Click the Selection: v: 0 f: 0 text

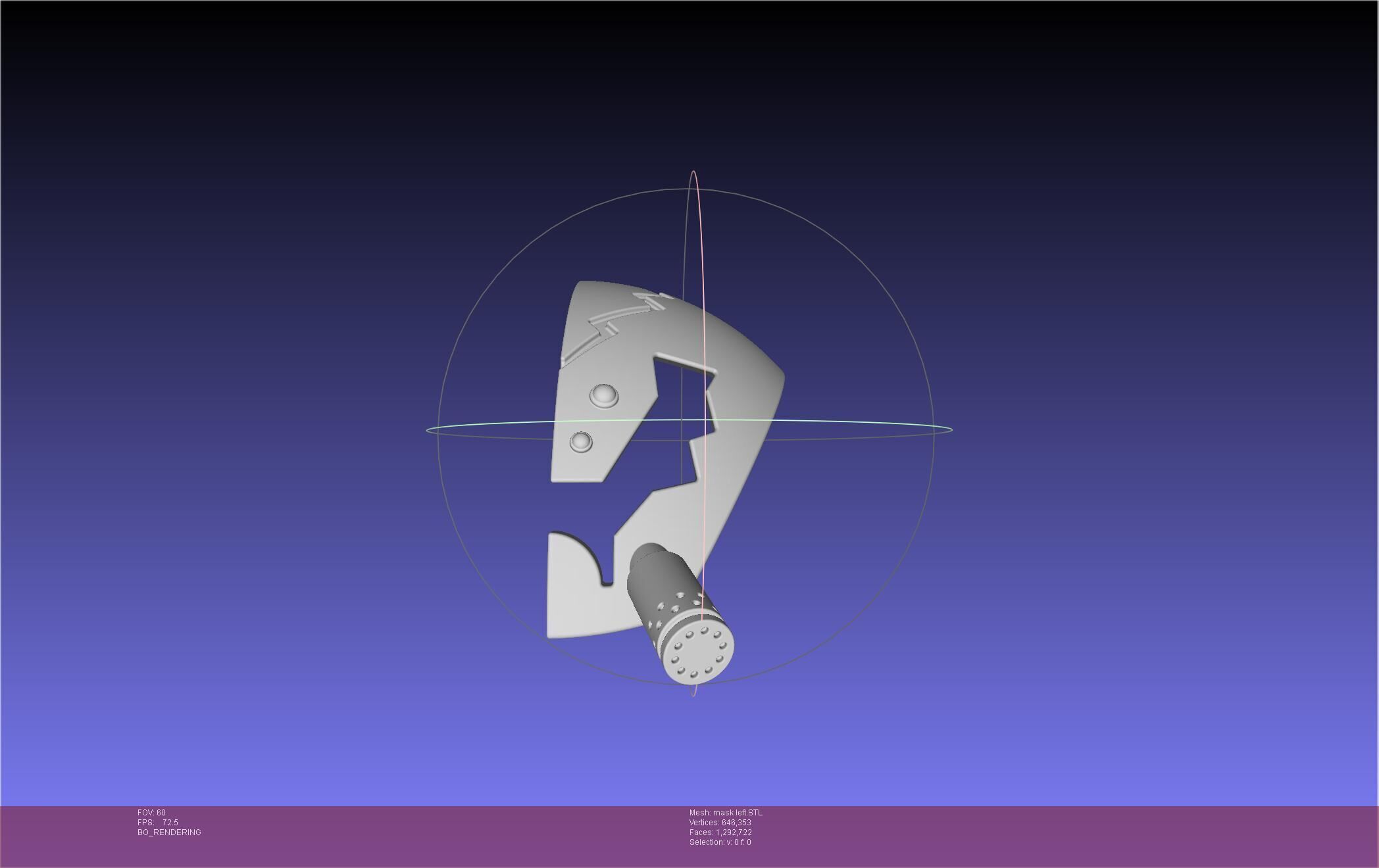[720, 842]
